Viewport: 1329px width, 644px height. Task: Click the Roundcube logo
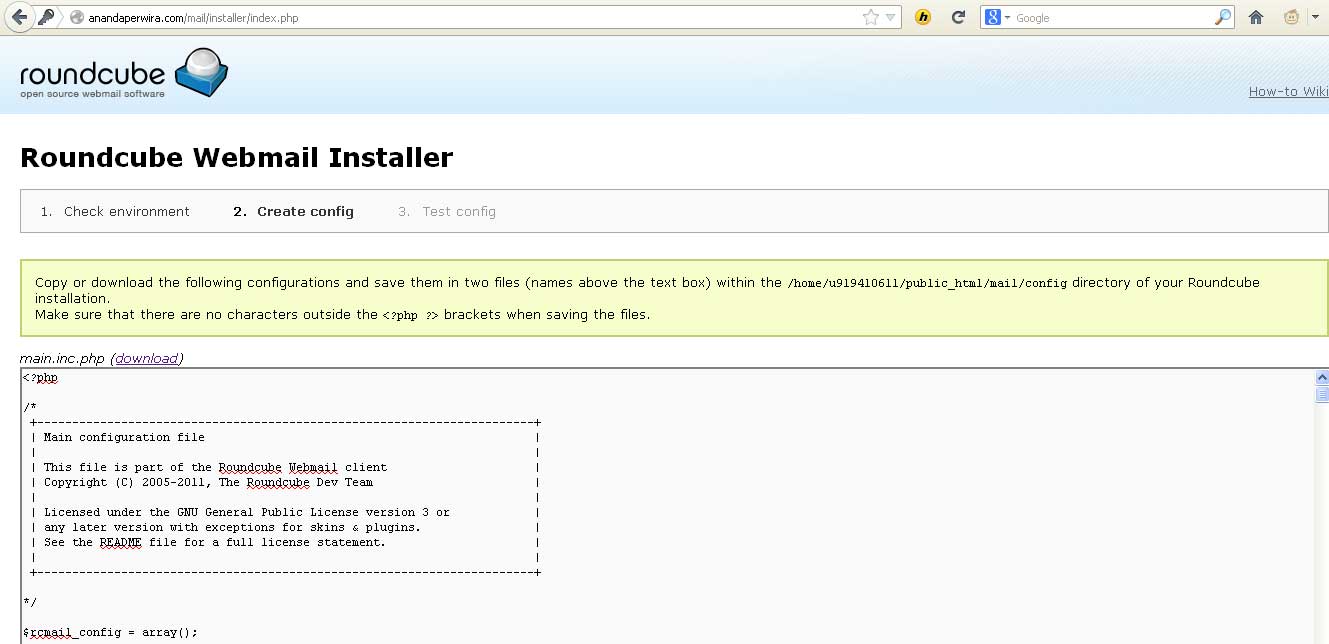tap(124, 72)
